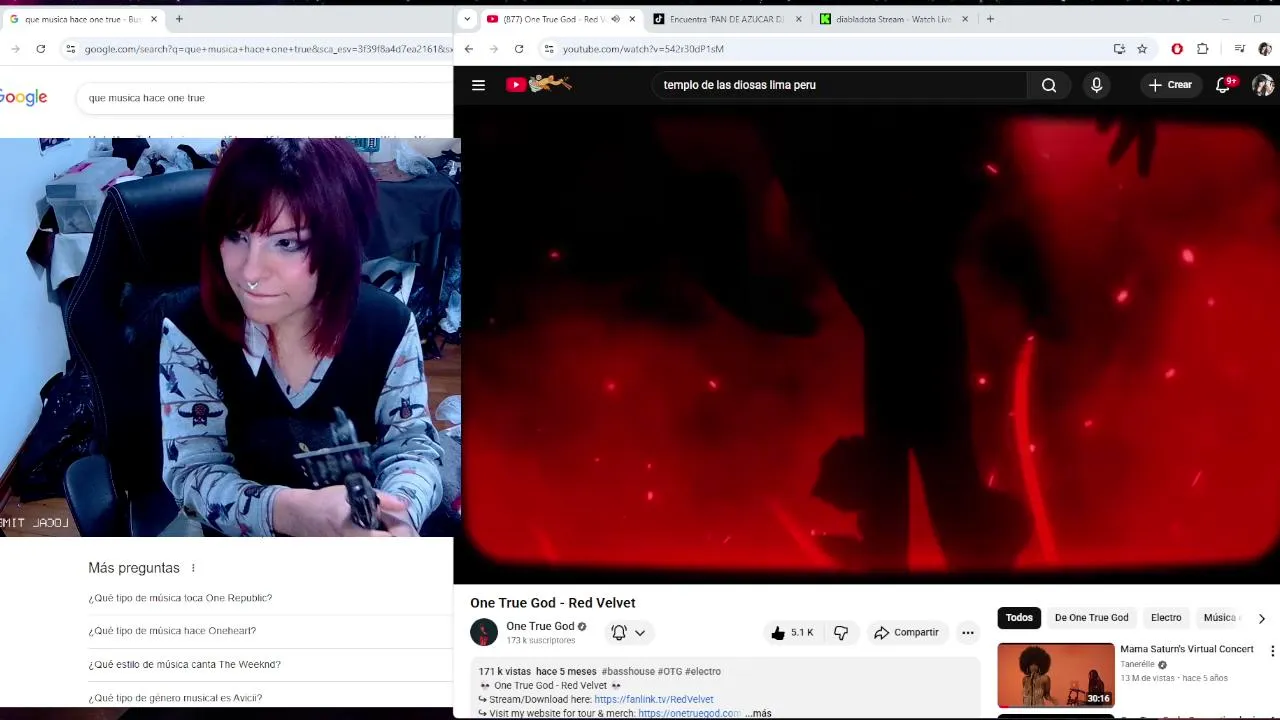Go back in YouTube browser window
This screenshot has width=1280, height=720.
(469, 48)
